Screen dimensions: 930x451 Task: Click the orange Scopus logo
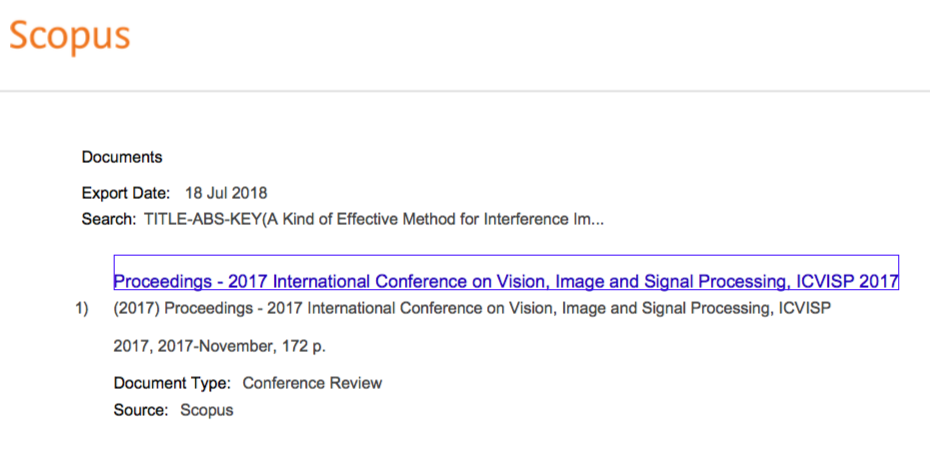coord(69,35)
